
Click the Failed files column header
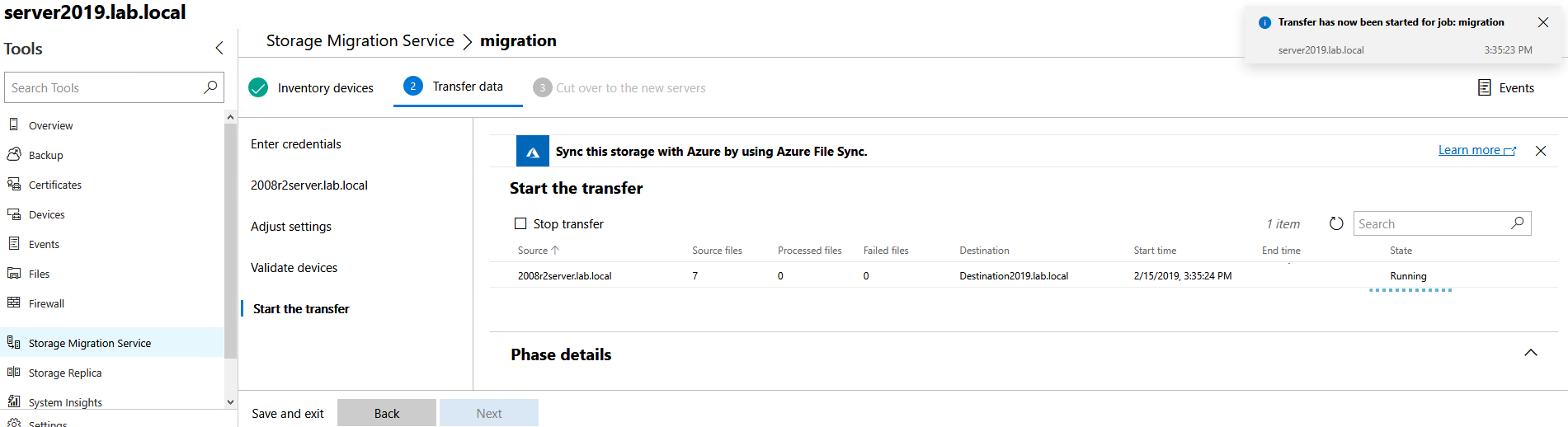pos(886,250)
